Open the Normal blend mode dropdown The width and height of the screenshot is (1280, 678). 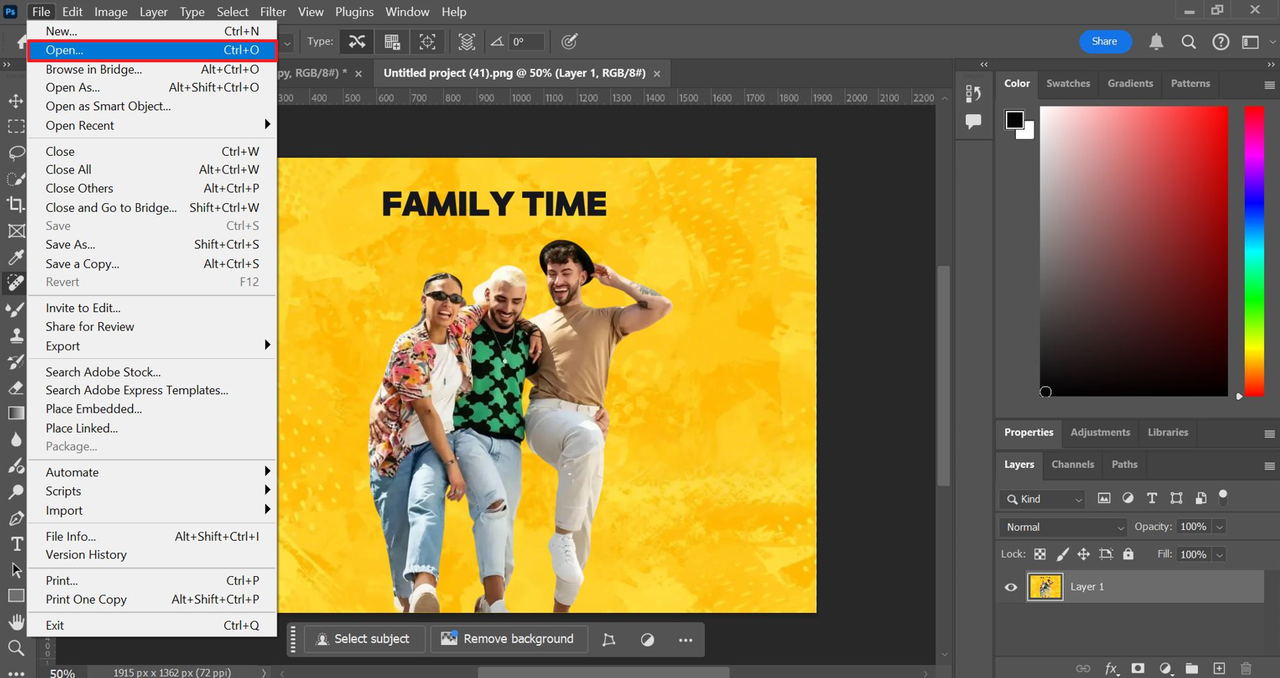pos(1063,527)
